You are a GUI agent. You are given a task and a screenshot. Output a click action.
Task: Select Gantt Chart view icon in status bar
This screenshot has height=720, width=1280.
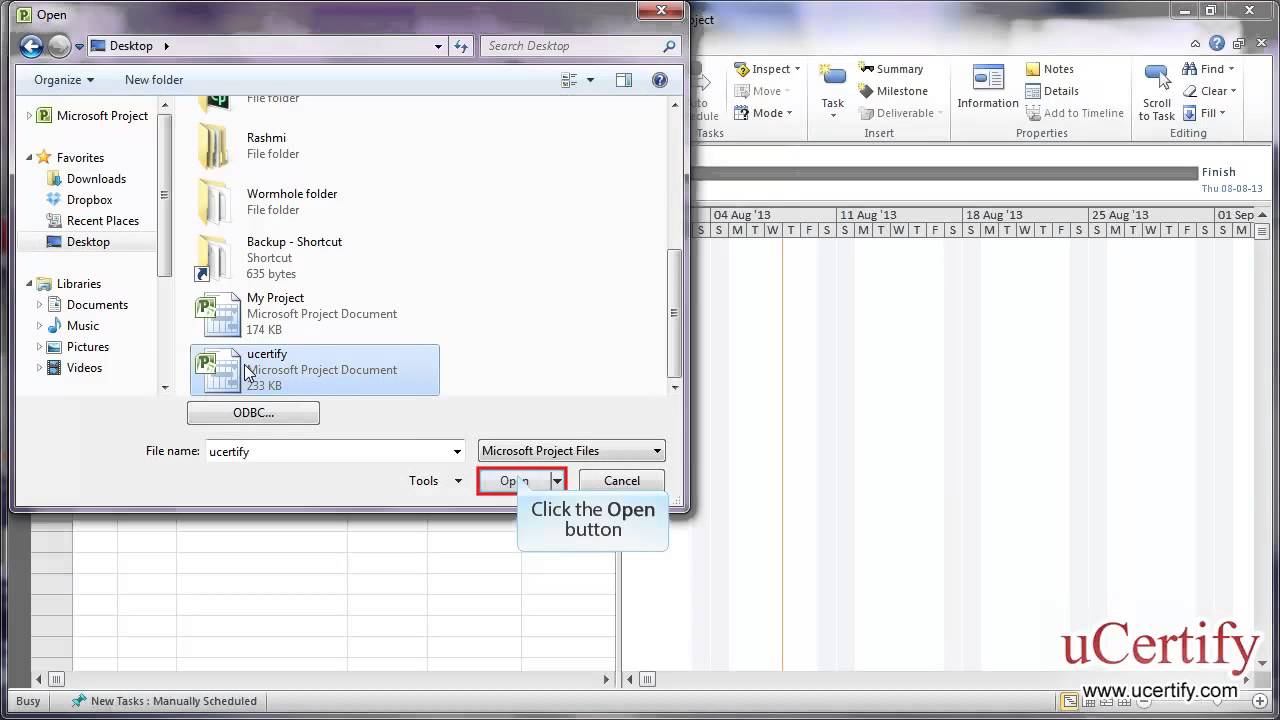(x=1070, y=701)
